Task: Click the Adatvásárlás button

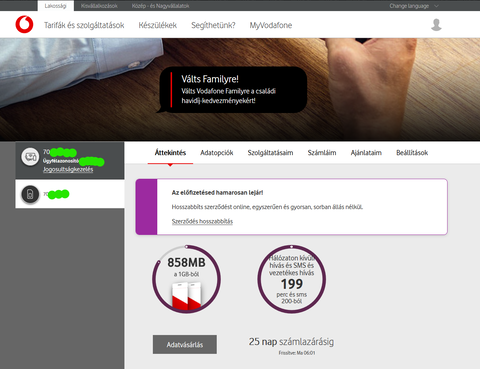Action: [x=185, y=345]
